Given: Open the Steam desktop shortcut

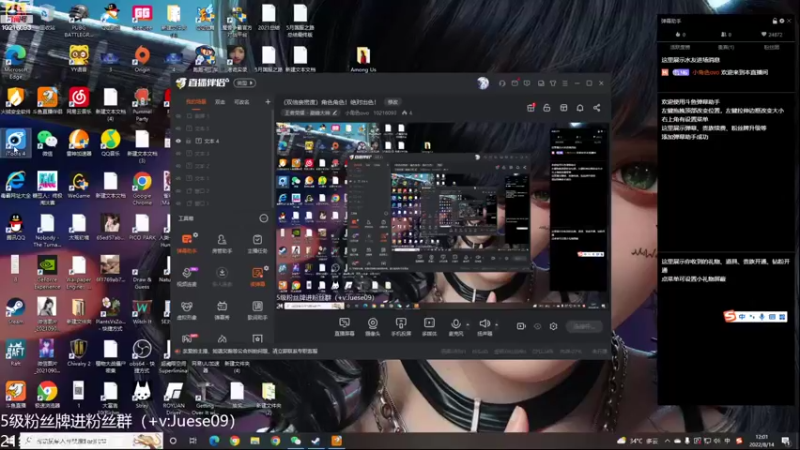Looking at the screenshot, I should pyautogui.click(x=15, y=311).
